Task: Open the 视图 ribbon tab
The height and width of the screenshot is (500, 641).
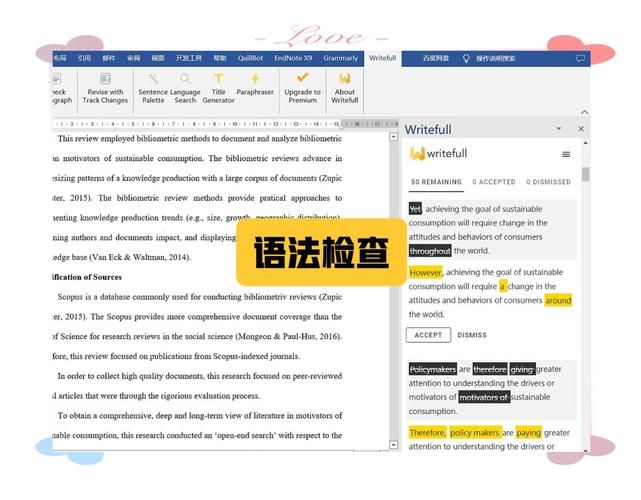Action: [158, 58]
